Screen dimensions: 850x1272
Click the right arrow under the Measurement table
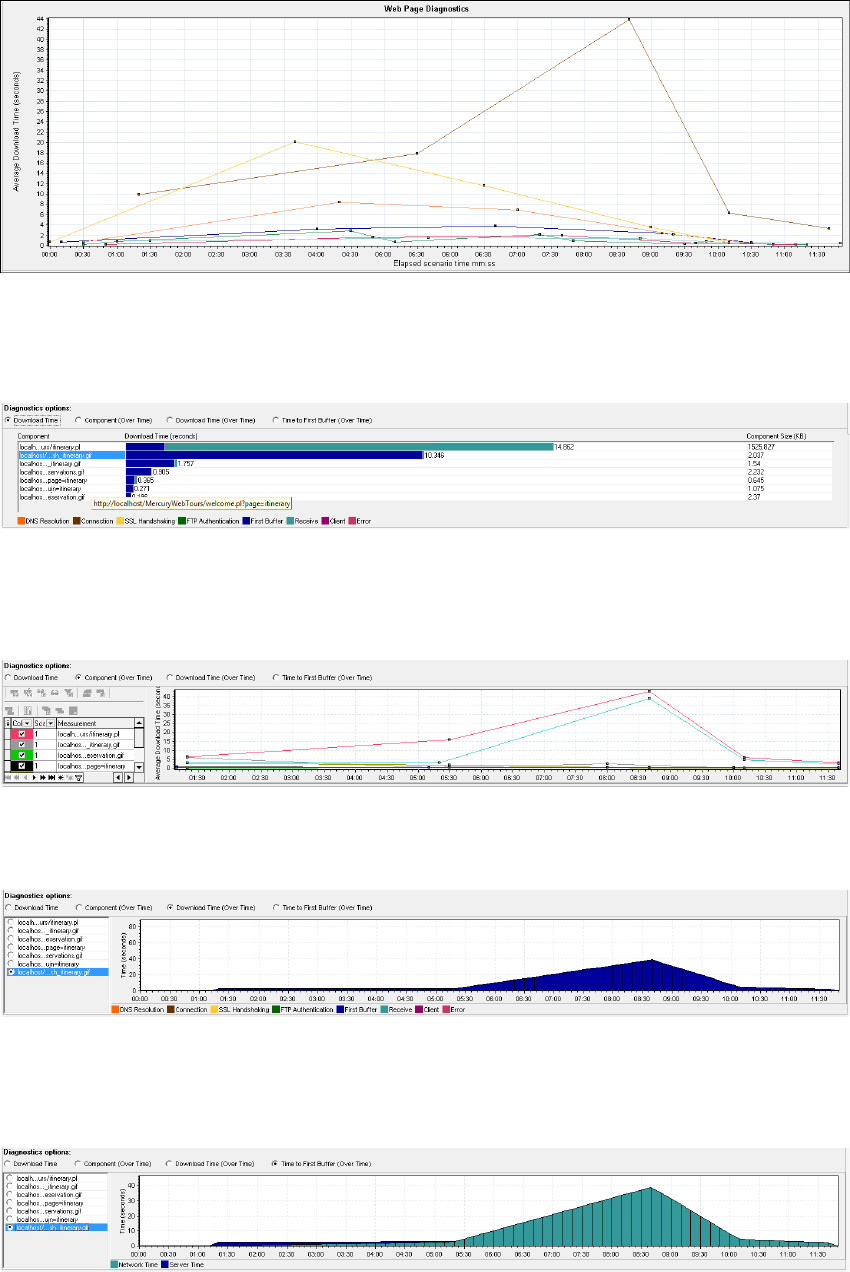[128, 777]
